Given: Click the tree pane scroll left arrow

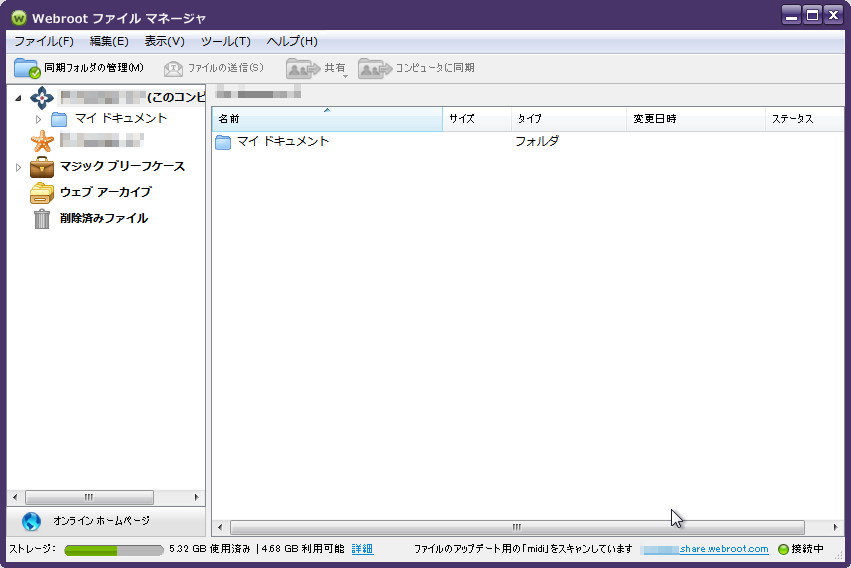Looking at the screenshot, I should (15, 497).
